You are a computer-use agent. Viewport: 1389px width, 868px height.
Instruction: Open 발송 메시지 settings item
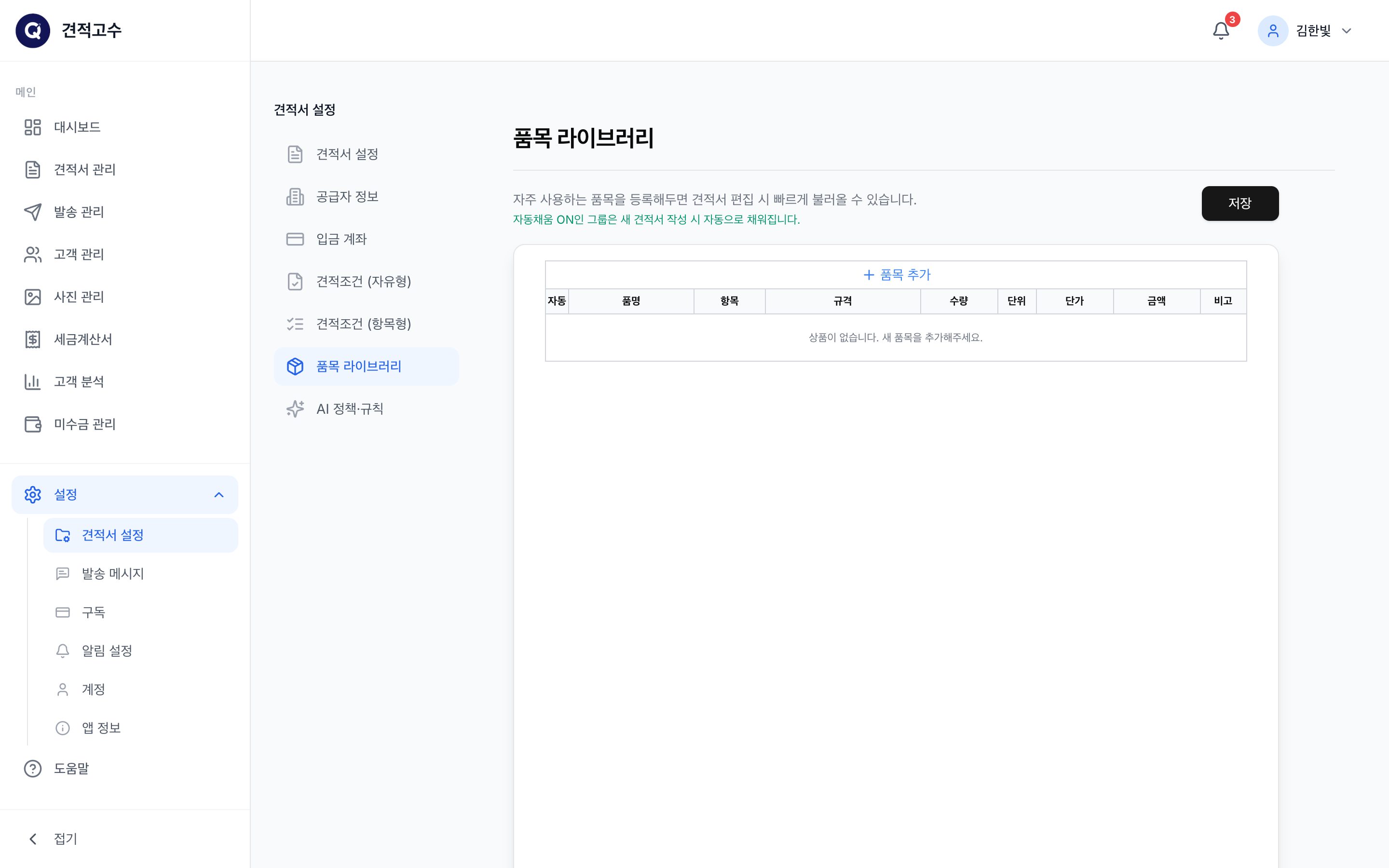[x=141, y=573]
